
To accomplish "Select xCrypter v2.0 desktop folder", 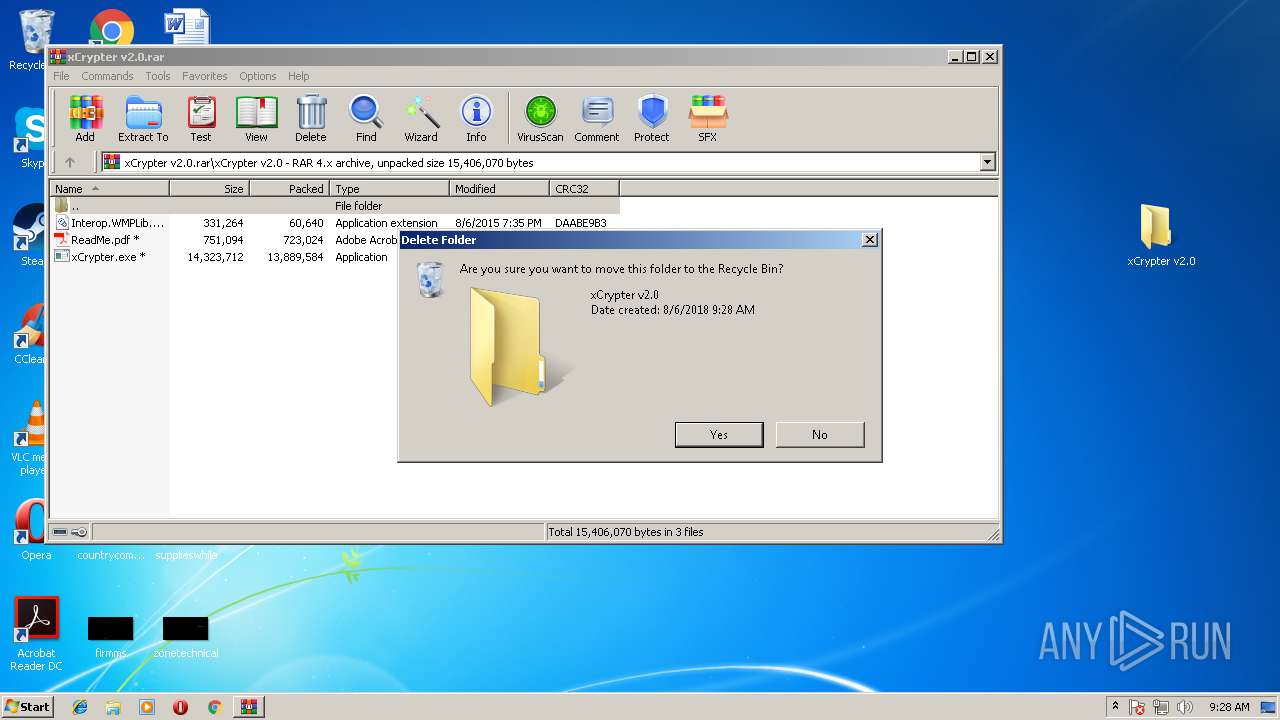I will point(1160,236).
